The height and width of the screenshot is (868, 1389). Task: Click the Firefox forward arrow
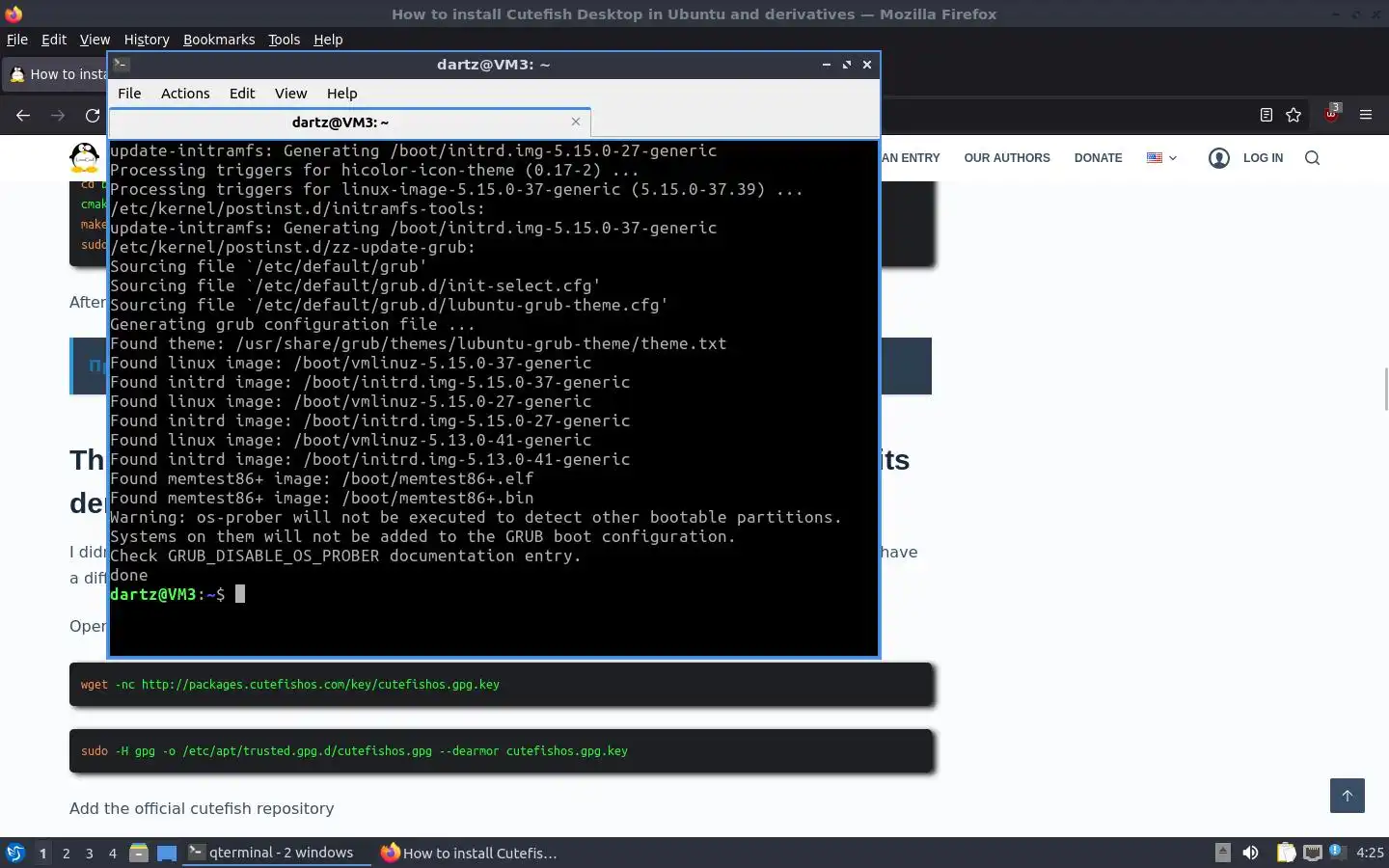pos(58,116)
